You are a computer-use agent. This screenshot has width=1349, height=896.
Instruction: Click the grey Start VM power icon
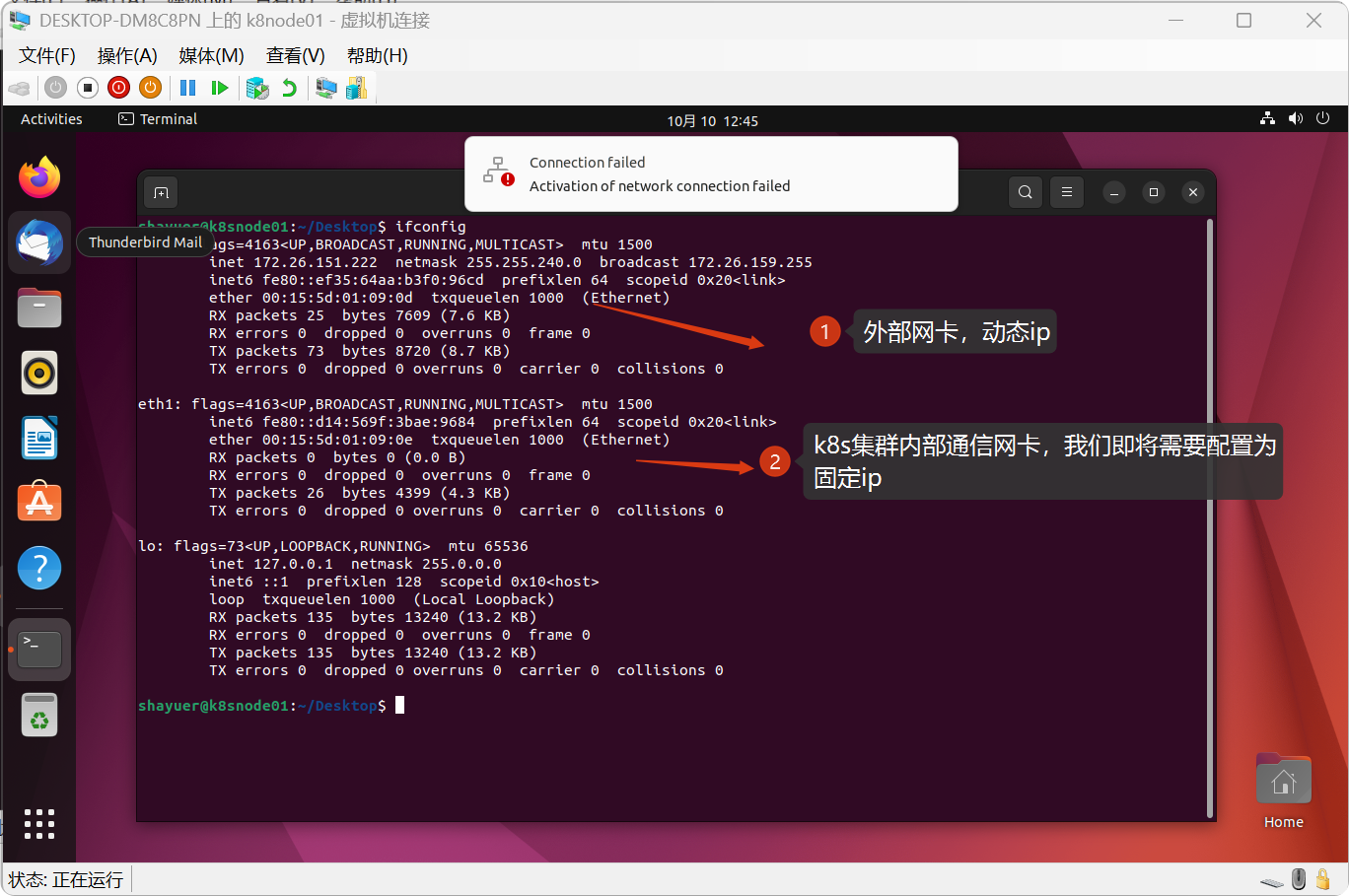point(56,88)
